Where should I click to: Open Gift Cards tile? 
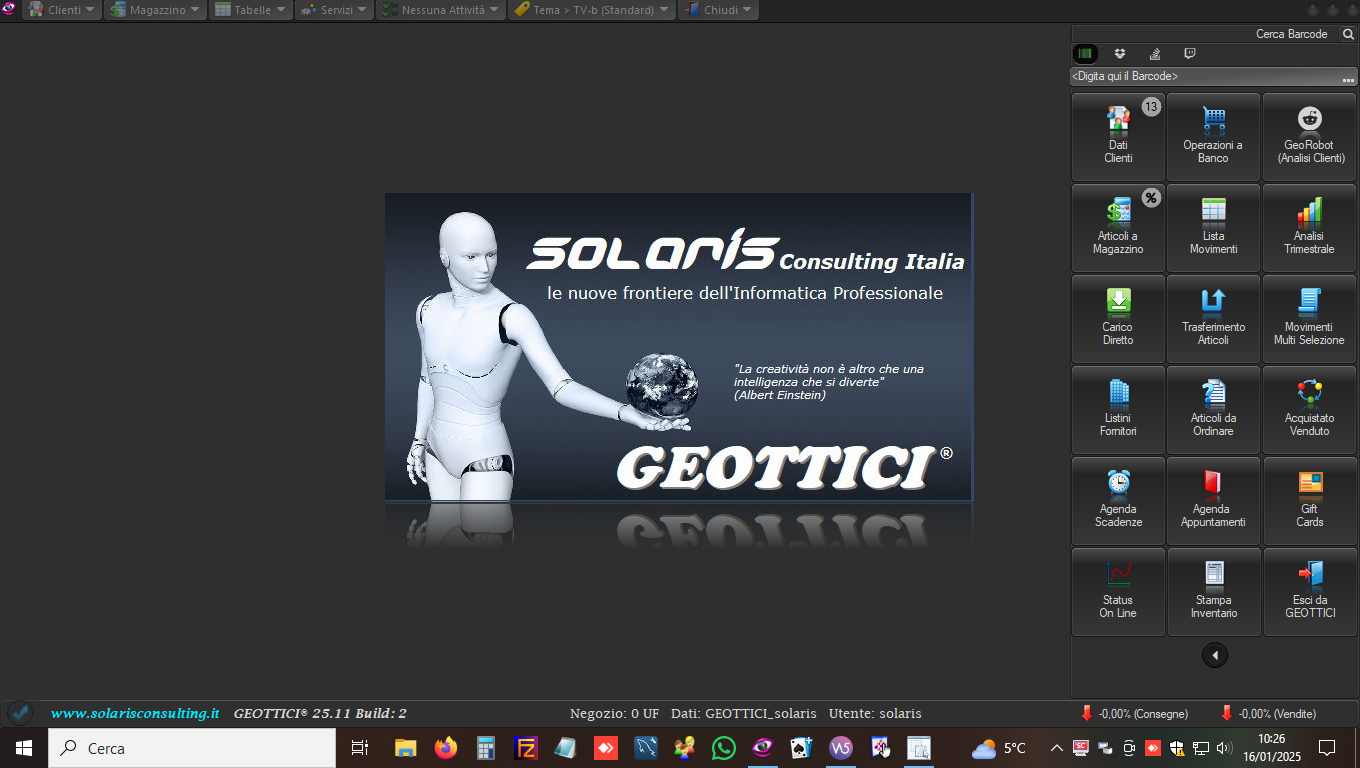pyautogui.click(x=1310, y=501)
